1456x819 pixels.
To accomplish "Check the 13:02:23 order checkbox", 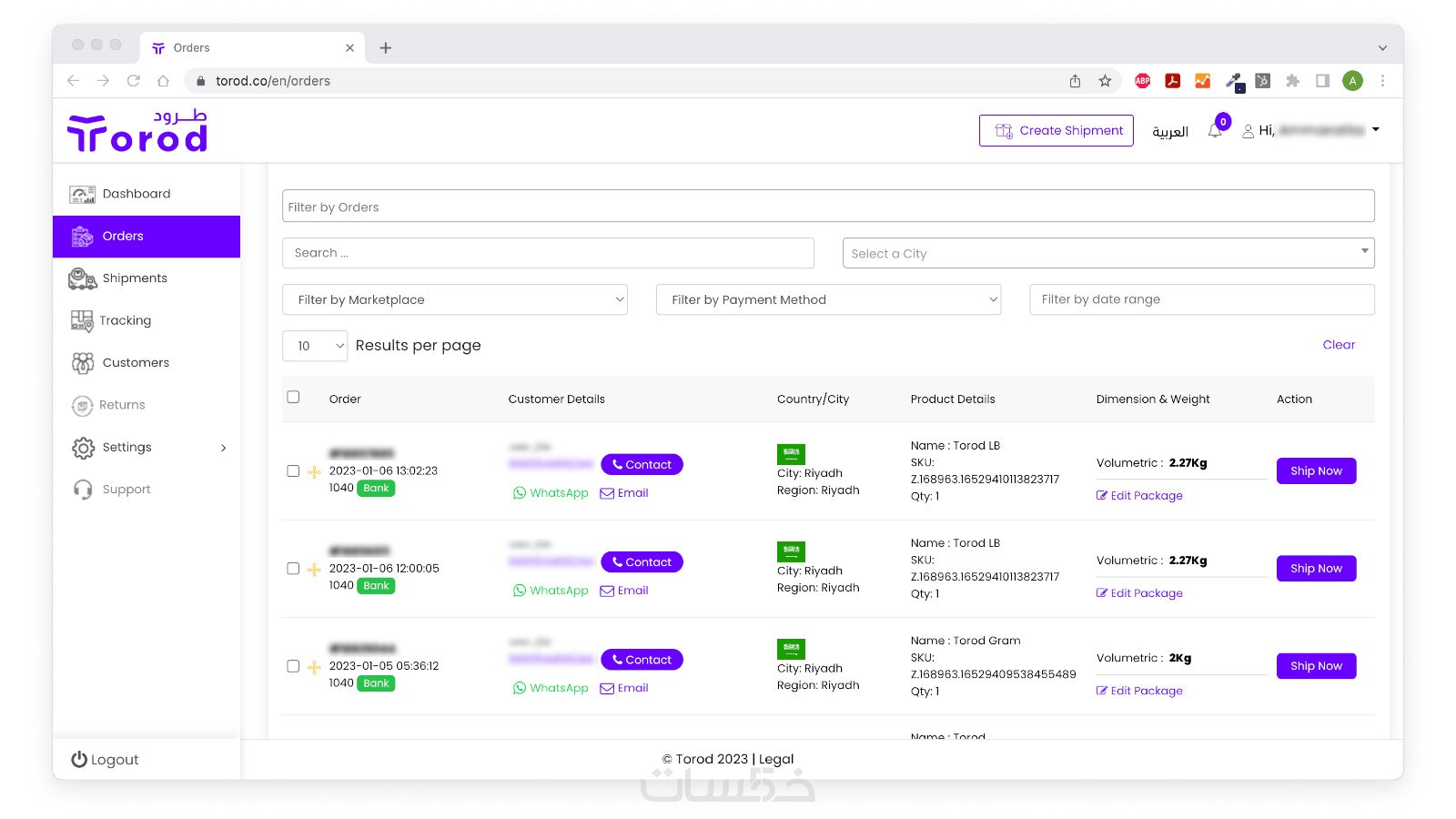I will coord(293,471).
